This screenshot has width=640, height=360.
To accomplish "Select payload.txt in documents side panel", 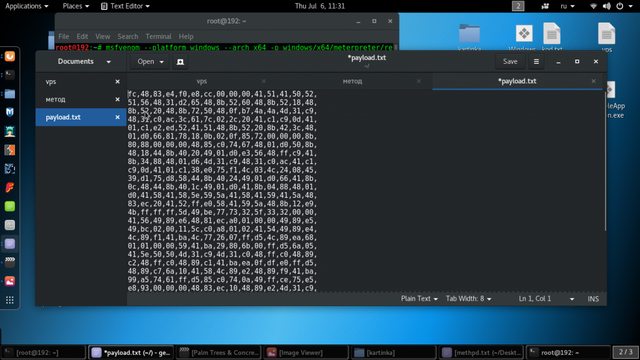I will pos(81,117).
